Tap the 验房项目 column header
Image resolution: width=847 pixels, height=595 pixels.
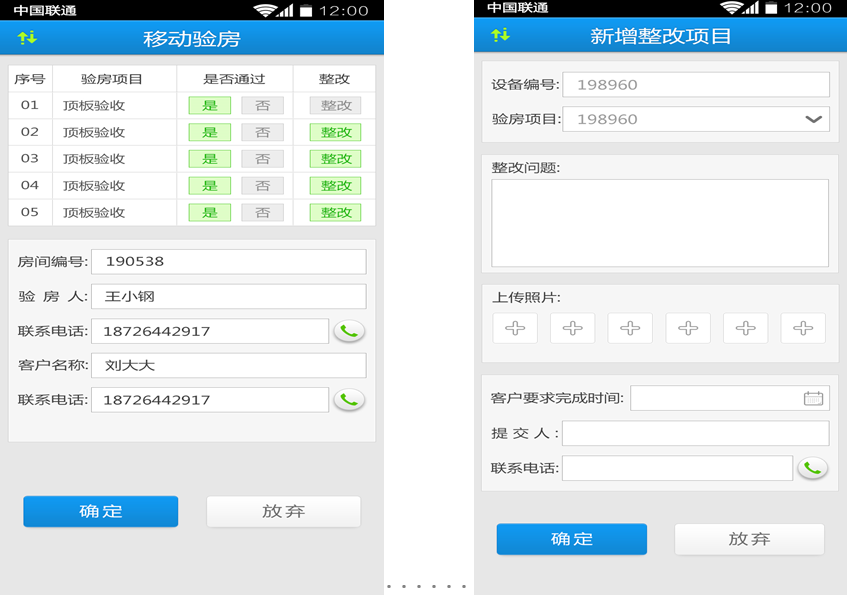(112, 79)
